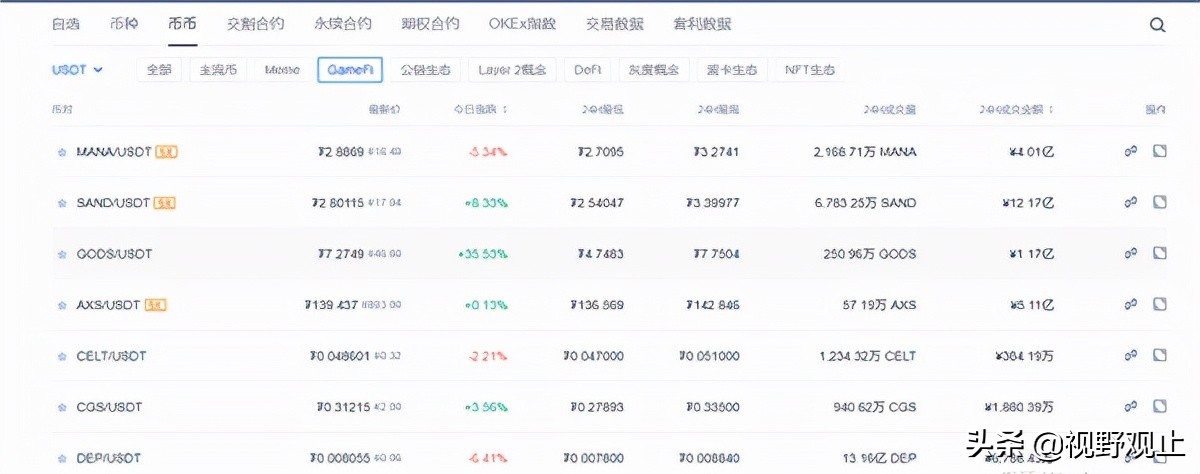Open chart icon in CELT/USDT row
Viewport: 1200px width, 474px height.
1131,355
